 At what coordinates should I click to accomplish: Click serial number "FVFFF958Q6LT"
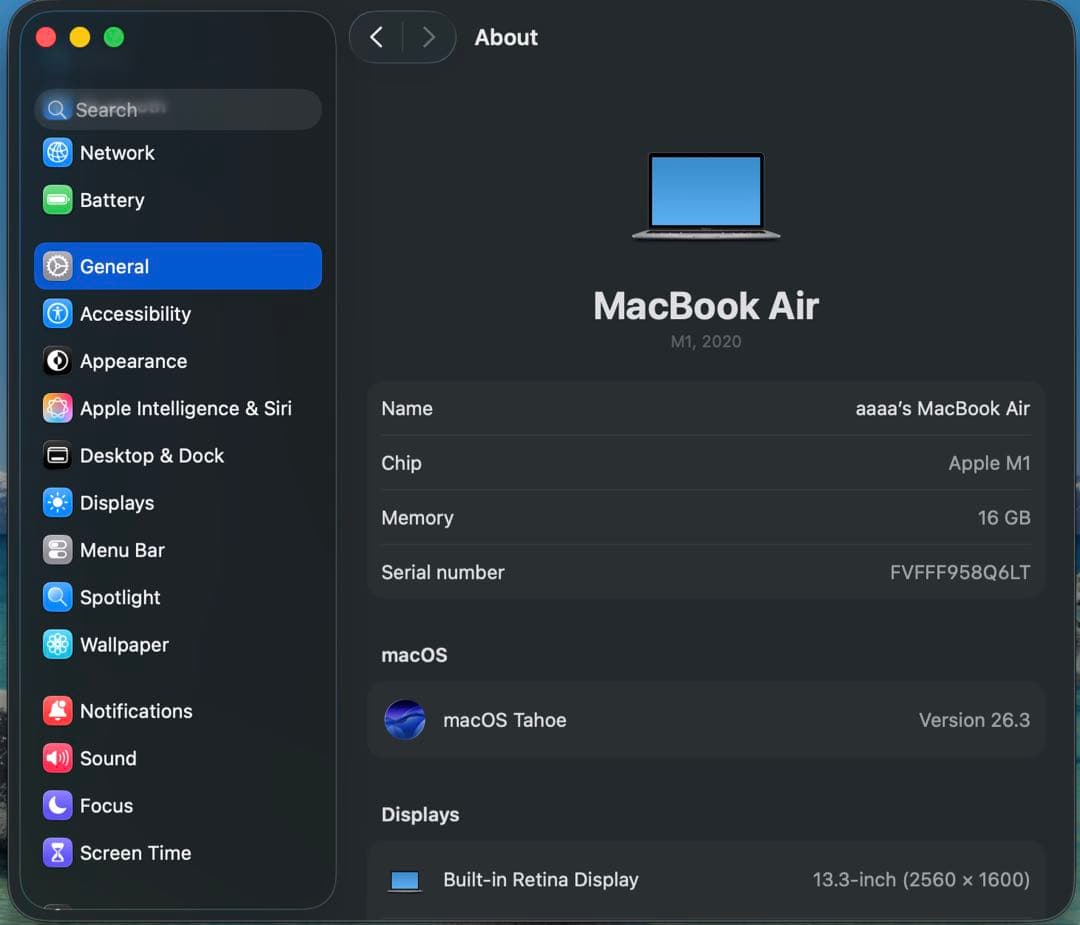pos(959,572)
